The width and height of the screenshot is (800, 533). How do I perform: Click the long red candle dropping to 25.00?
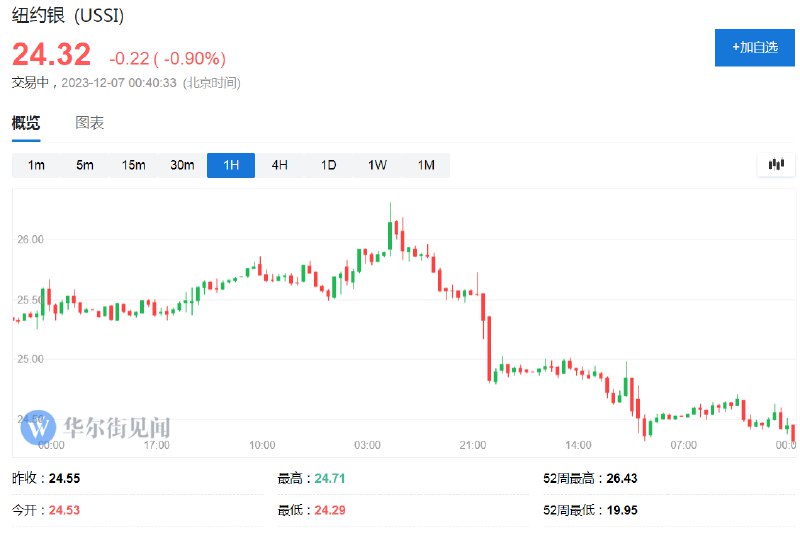pos(489,348)
